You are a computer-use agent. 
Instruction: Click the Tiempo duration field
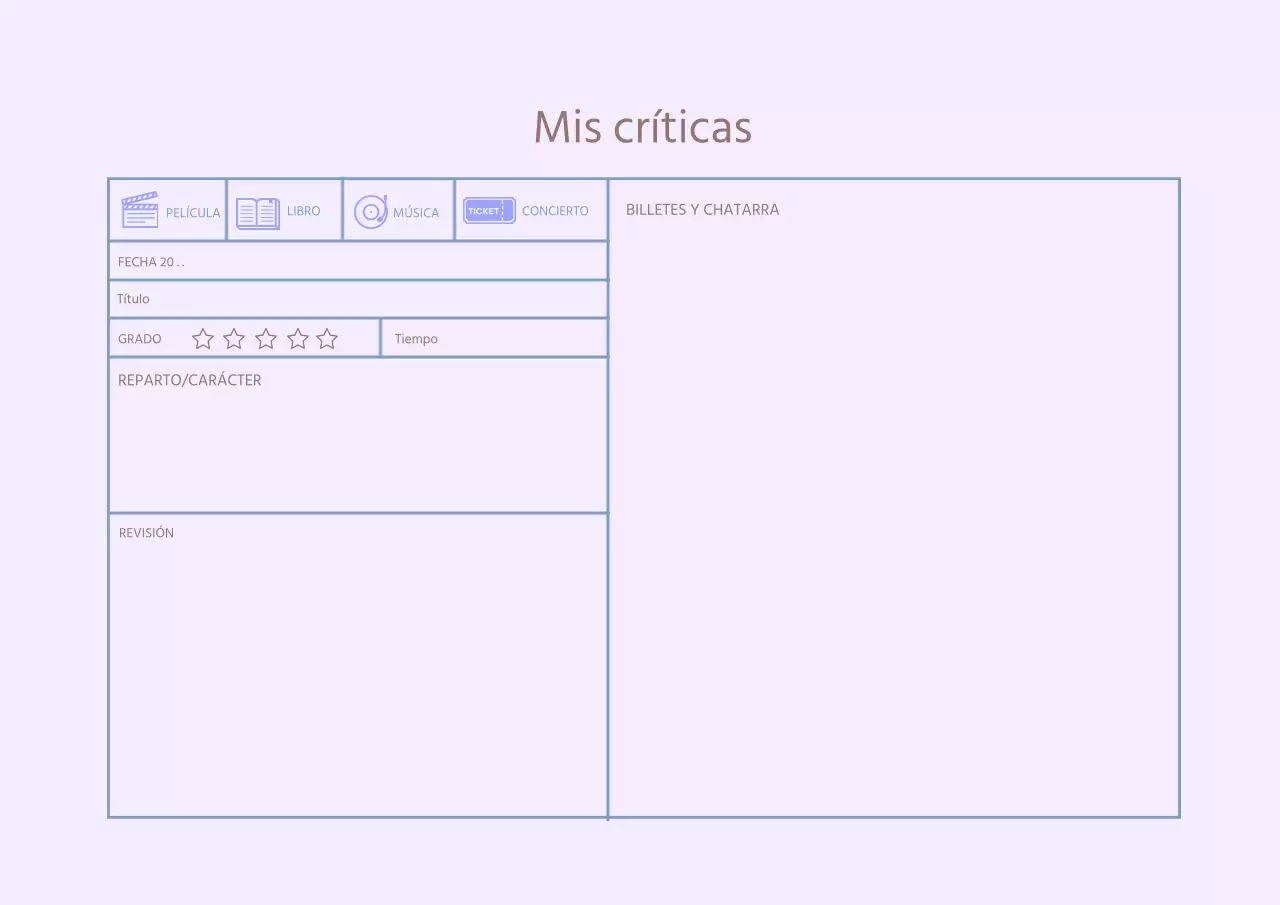coord(494,338)
